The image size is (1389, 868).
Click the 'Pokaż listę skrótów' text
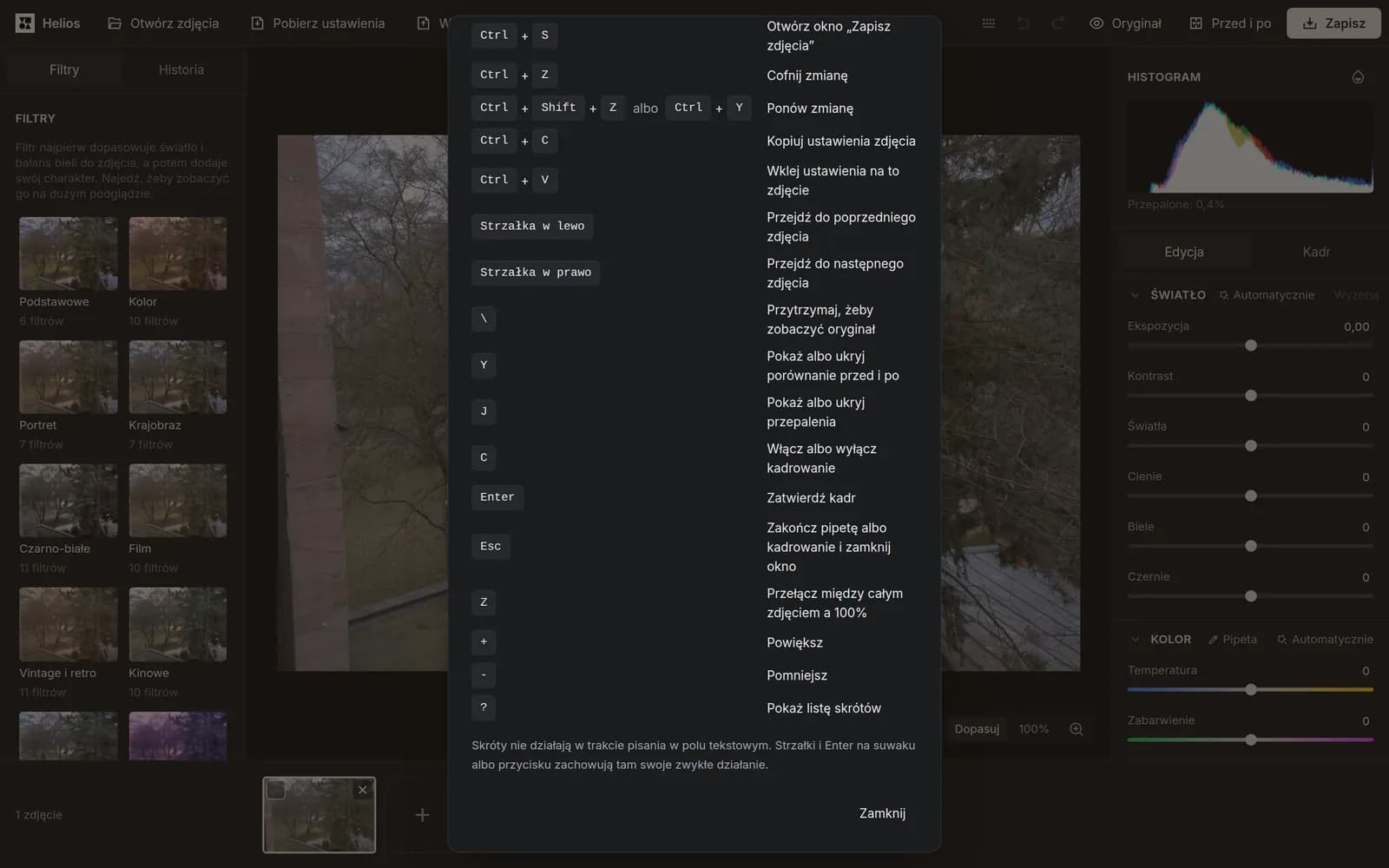point(824,708)
